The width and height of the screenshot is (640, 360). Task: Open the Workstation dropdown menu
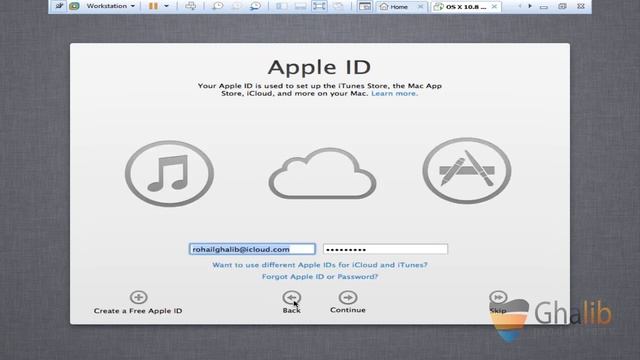tap(110, 6)
